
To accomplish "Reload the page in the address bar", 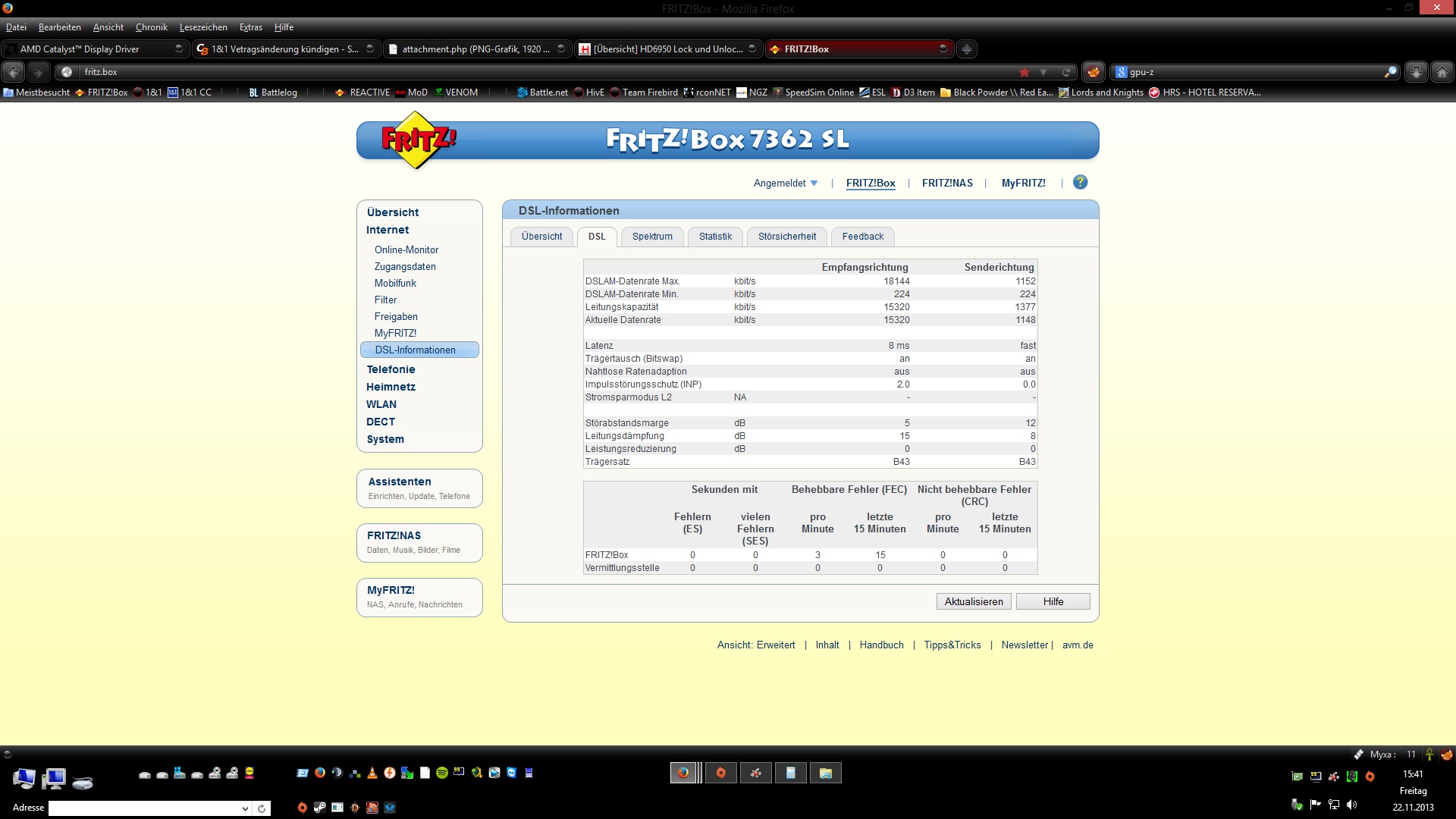I will coord(1066,72).
